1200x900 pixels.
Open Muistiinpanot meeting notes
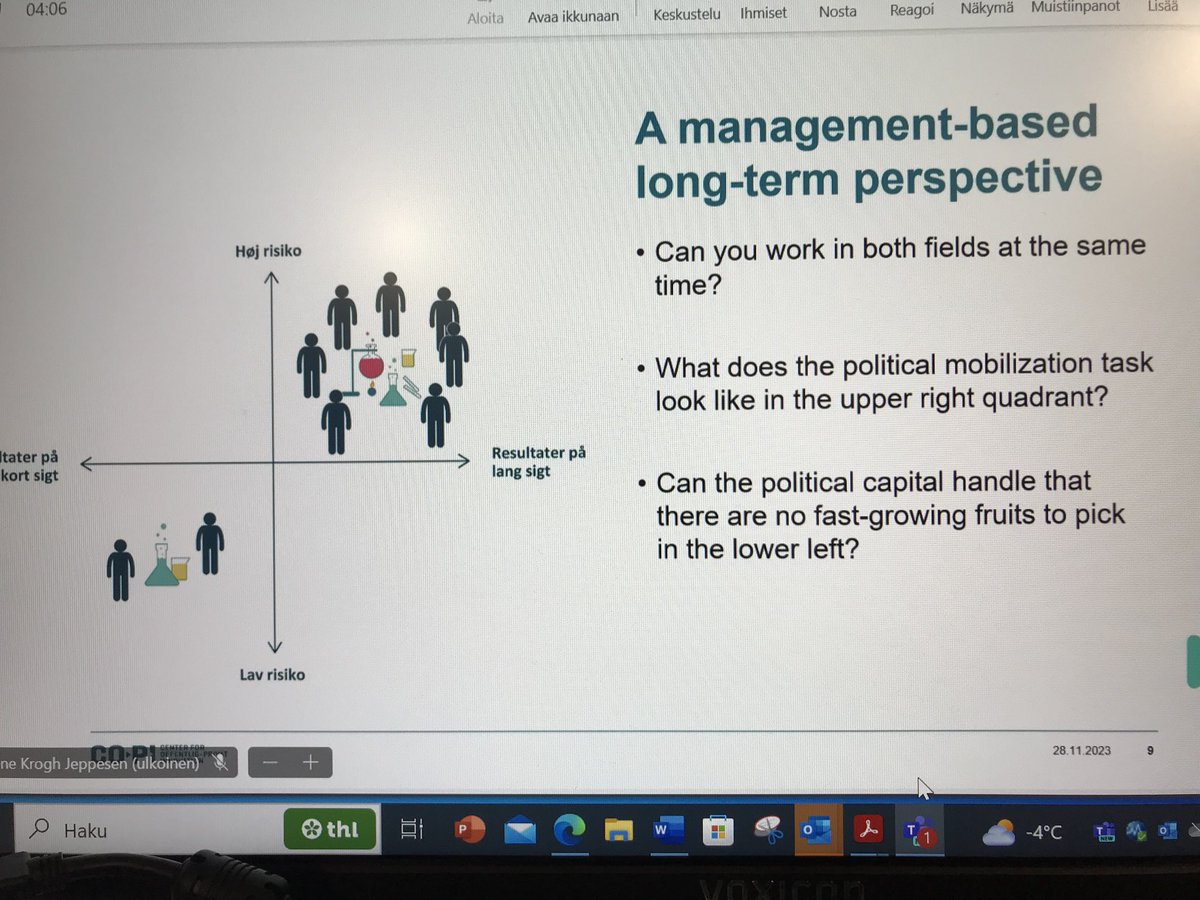(x=1075, y=8)
